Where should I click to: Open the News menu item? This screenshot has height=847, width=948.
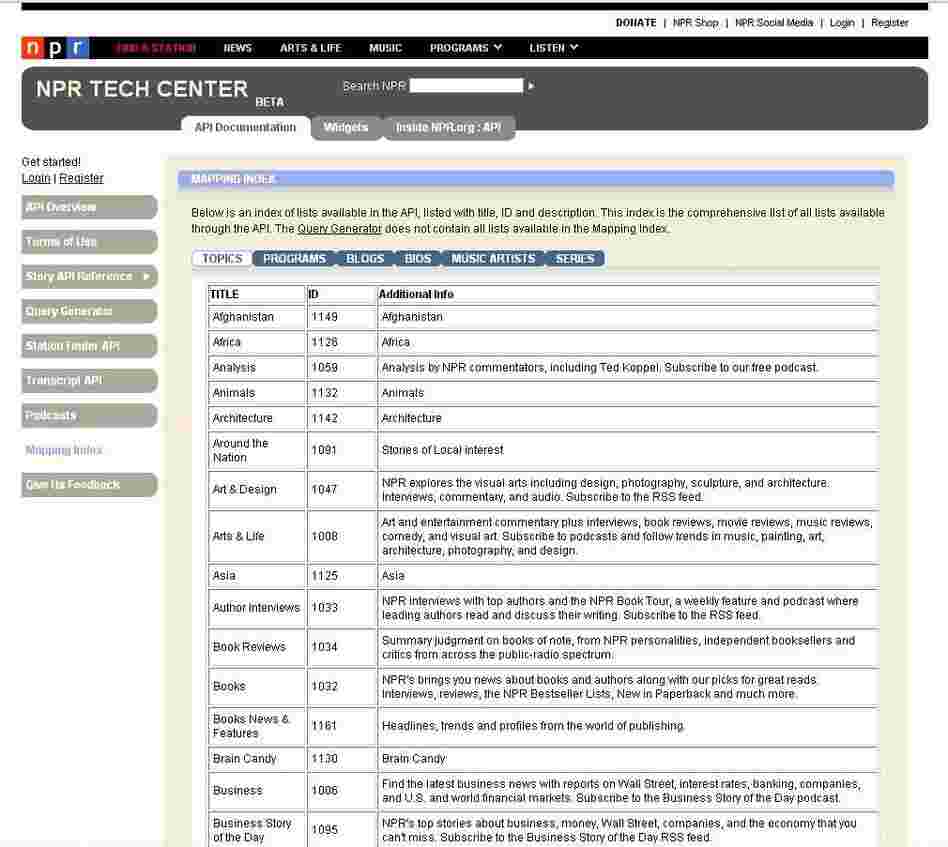click(238, 48)
